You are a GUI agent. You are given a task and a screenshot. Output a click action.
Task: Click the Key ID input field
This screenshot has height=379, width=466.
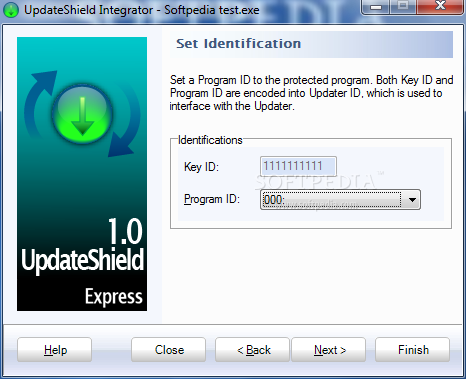coord(298,166)
